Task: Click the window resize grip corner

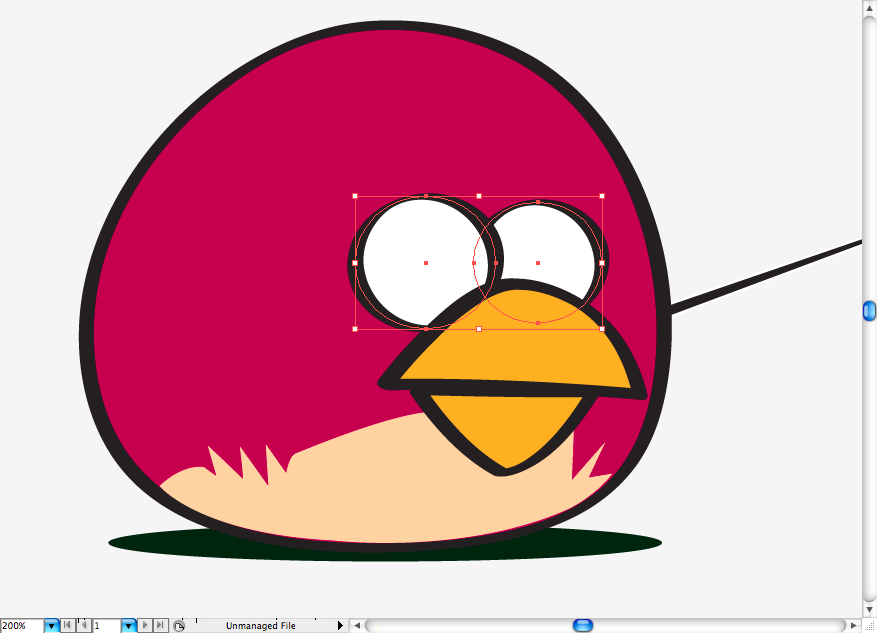Action: coord(869,626)
